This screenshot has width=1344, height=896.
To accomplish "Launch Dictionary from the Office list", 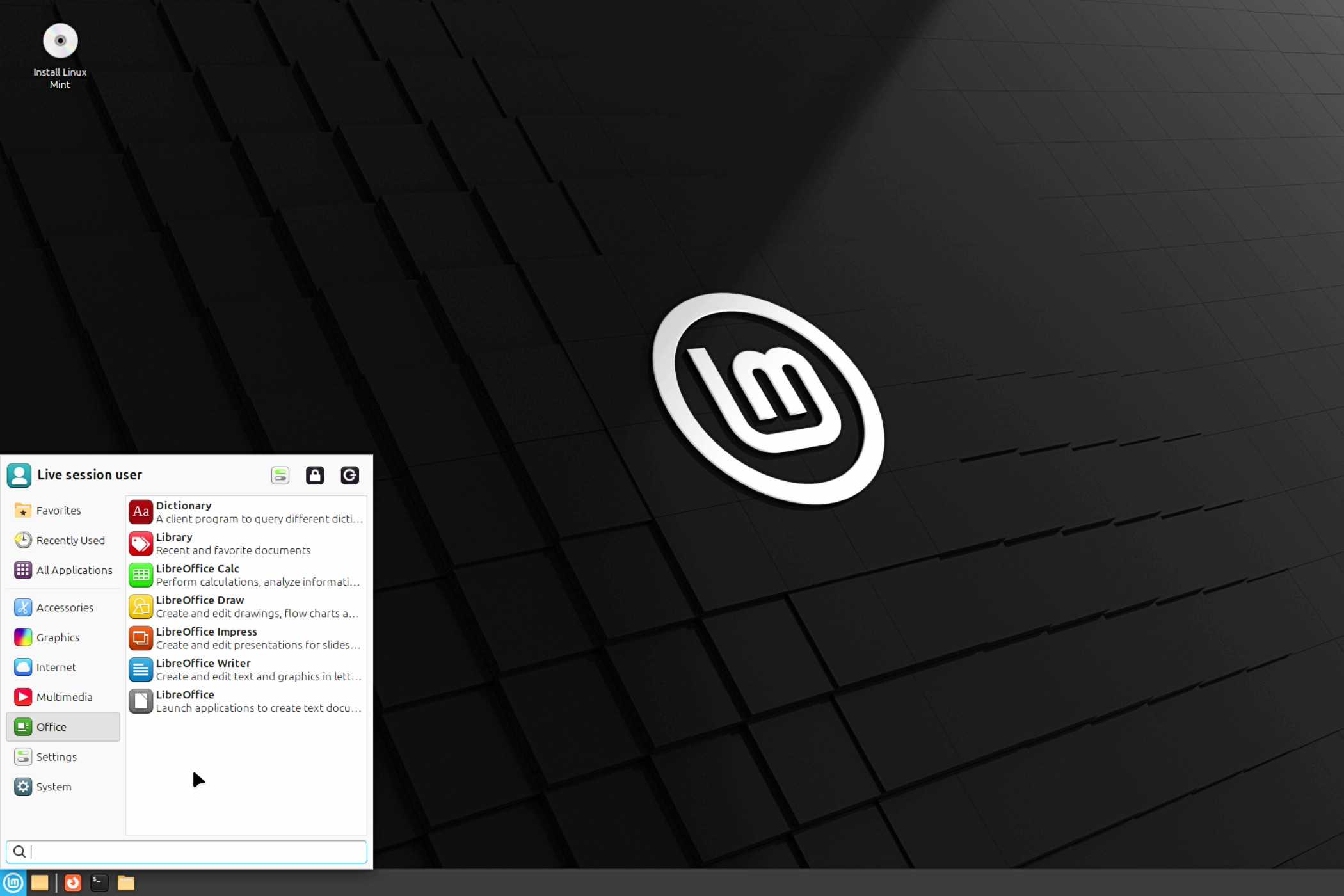I will (246, 512).
